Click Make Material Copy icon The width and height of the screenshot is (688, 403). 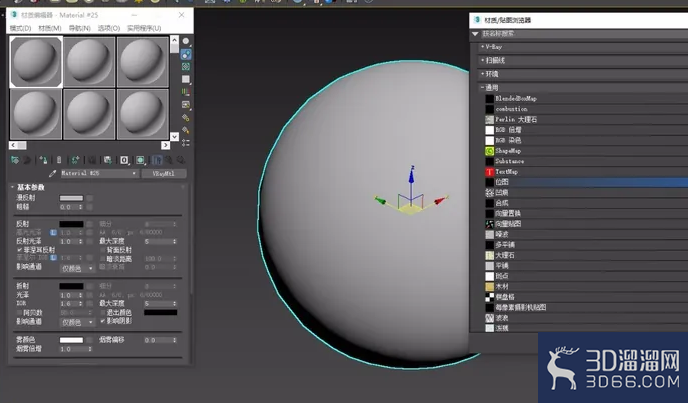tap(75, 160)
